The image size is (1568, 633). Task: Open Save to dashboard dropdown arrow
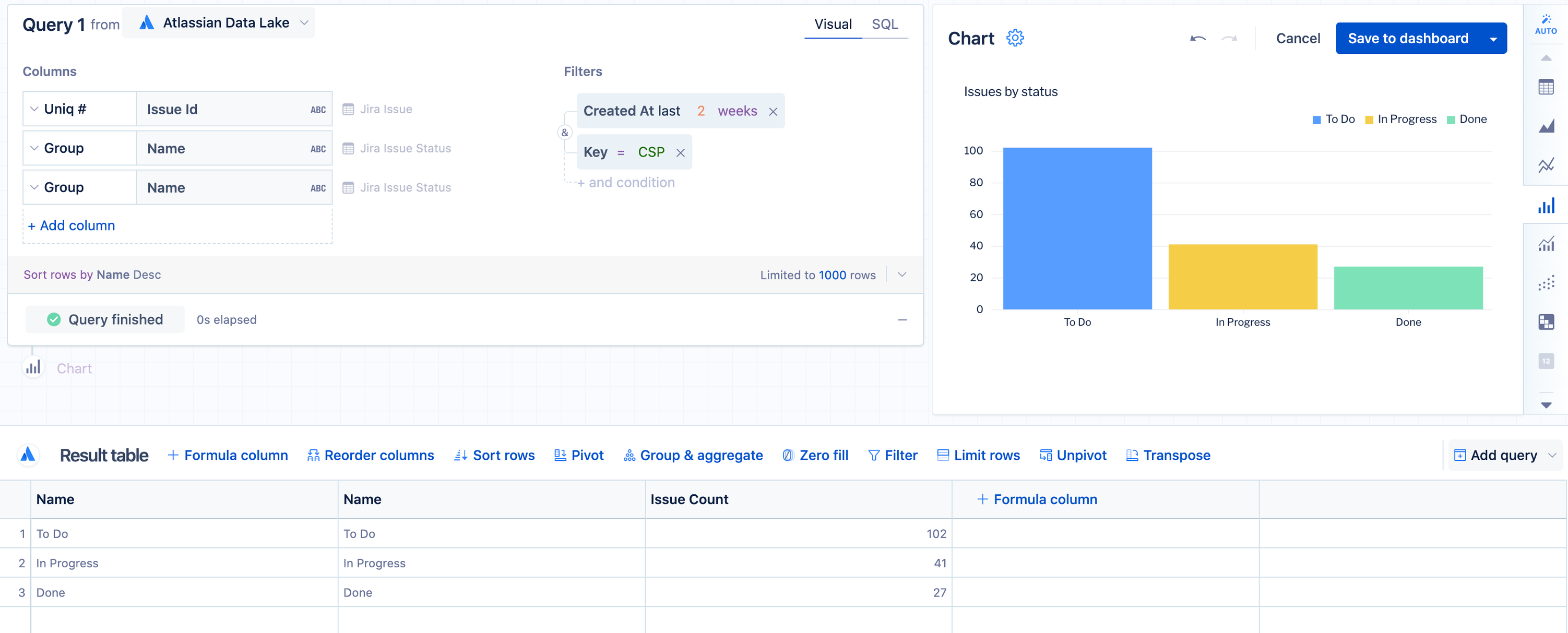1492,38
